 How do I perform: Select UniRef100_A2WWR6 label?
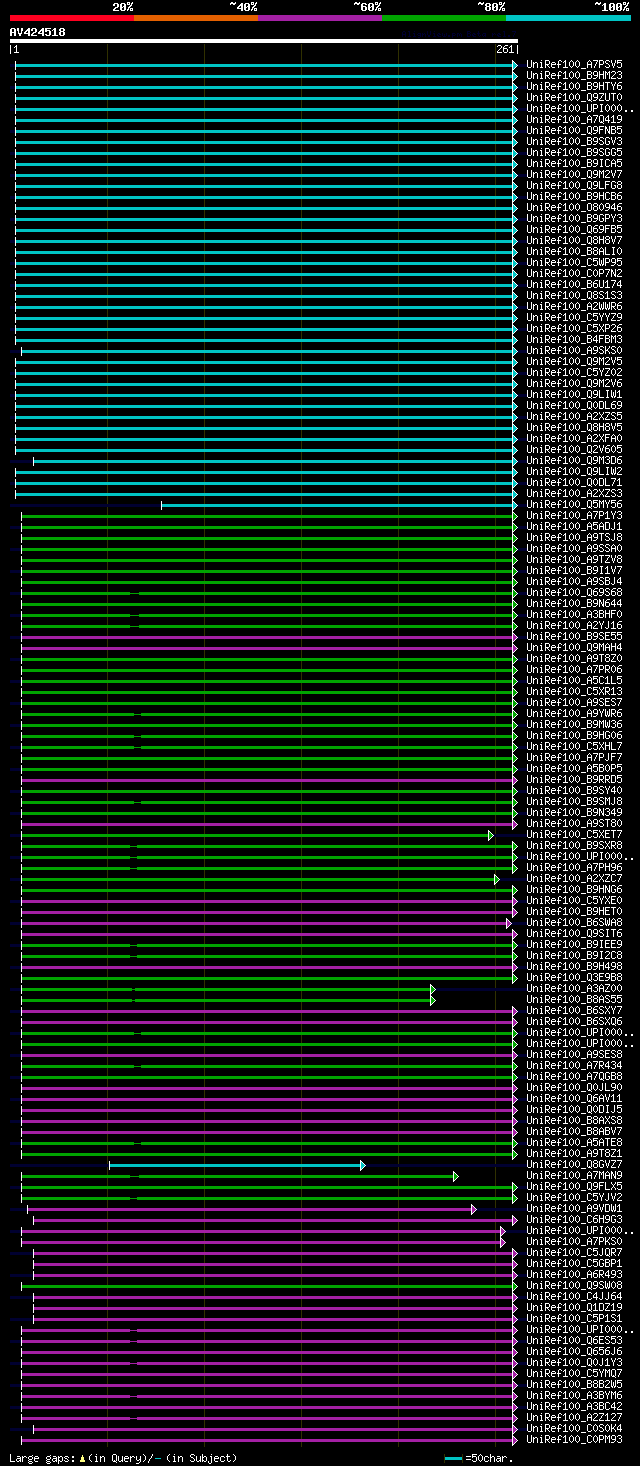tap(574, 306)
